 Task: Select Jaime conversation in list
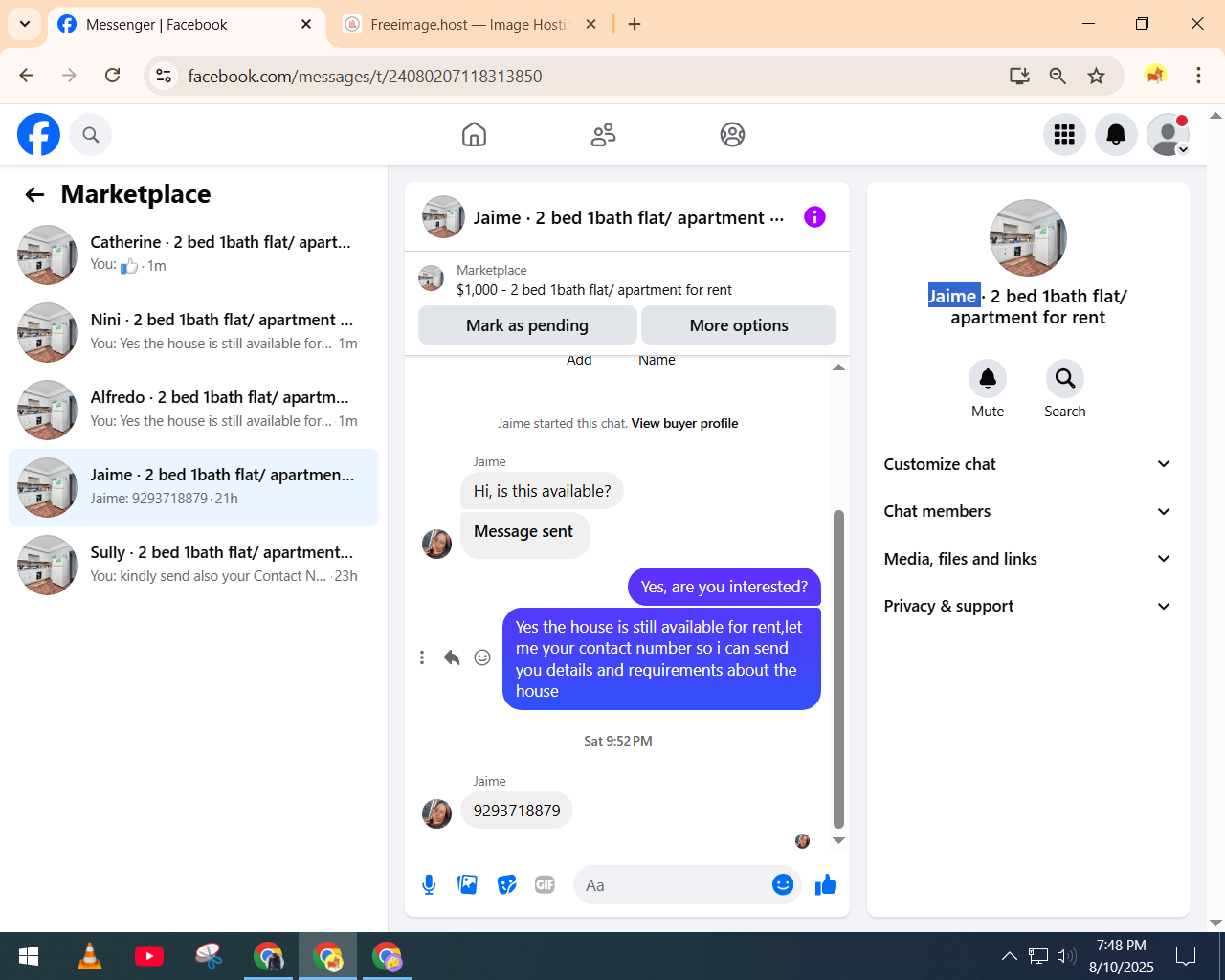pyautogui.click(x=194, y=487)
